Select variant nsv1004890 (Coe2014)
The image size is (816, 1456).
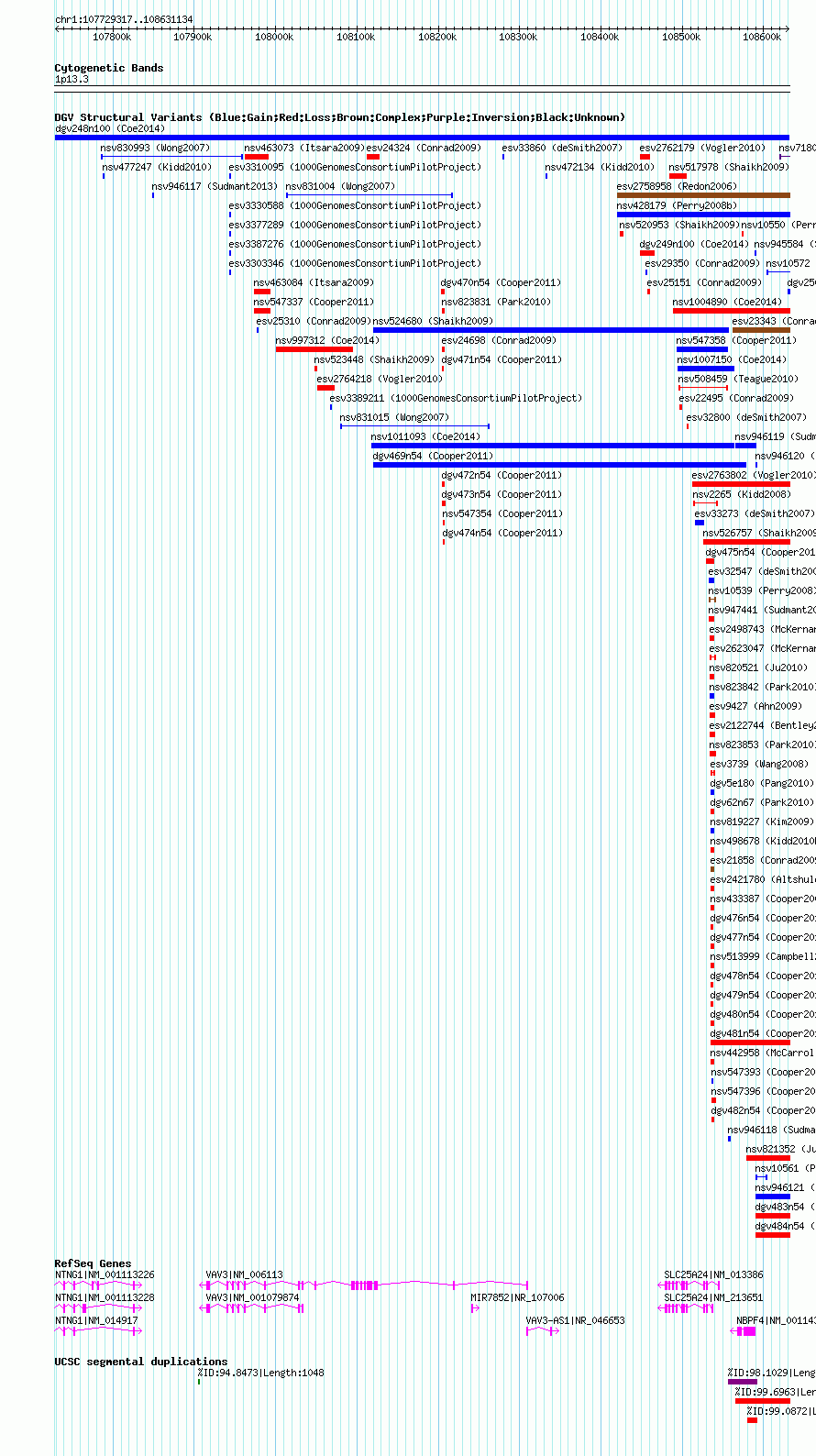point(727,302)
